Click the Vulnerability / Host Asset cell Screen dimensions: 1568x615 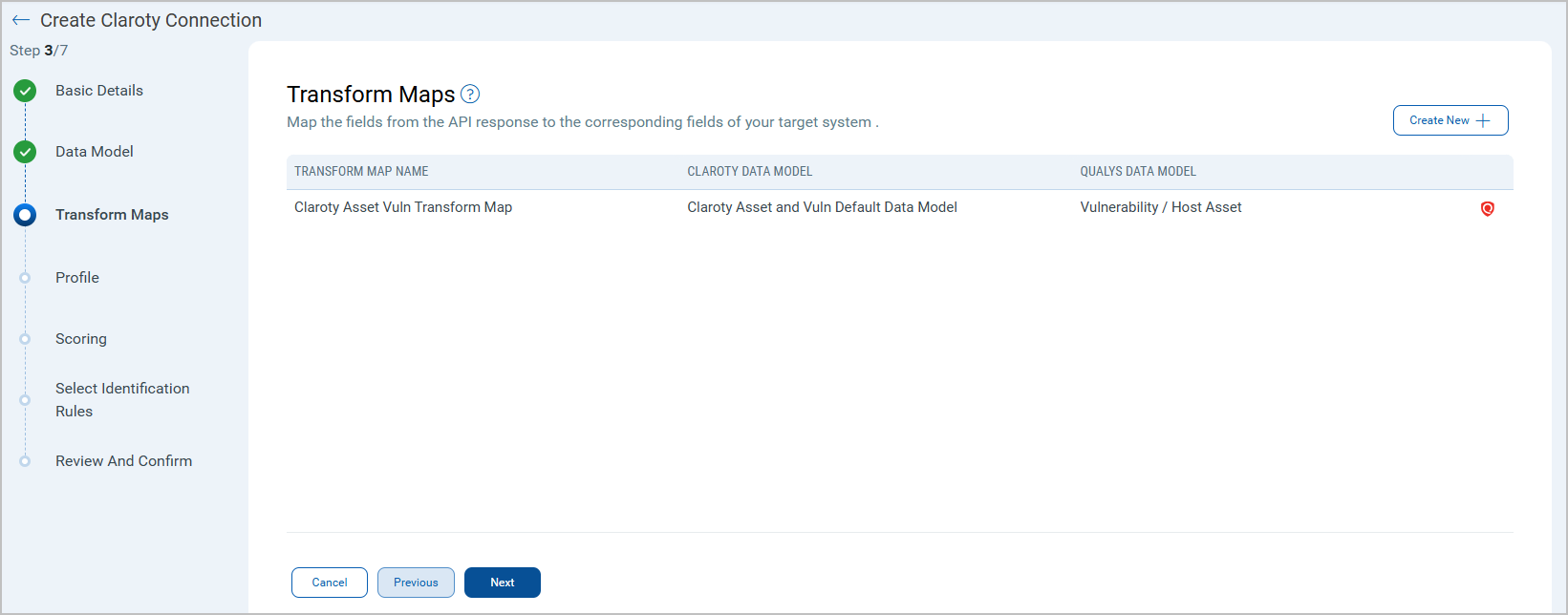click(x=1161, y=207)
